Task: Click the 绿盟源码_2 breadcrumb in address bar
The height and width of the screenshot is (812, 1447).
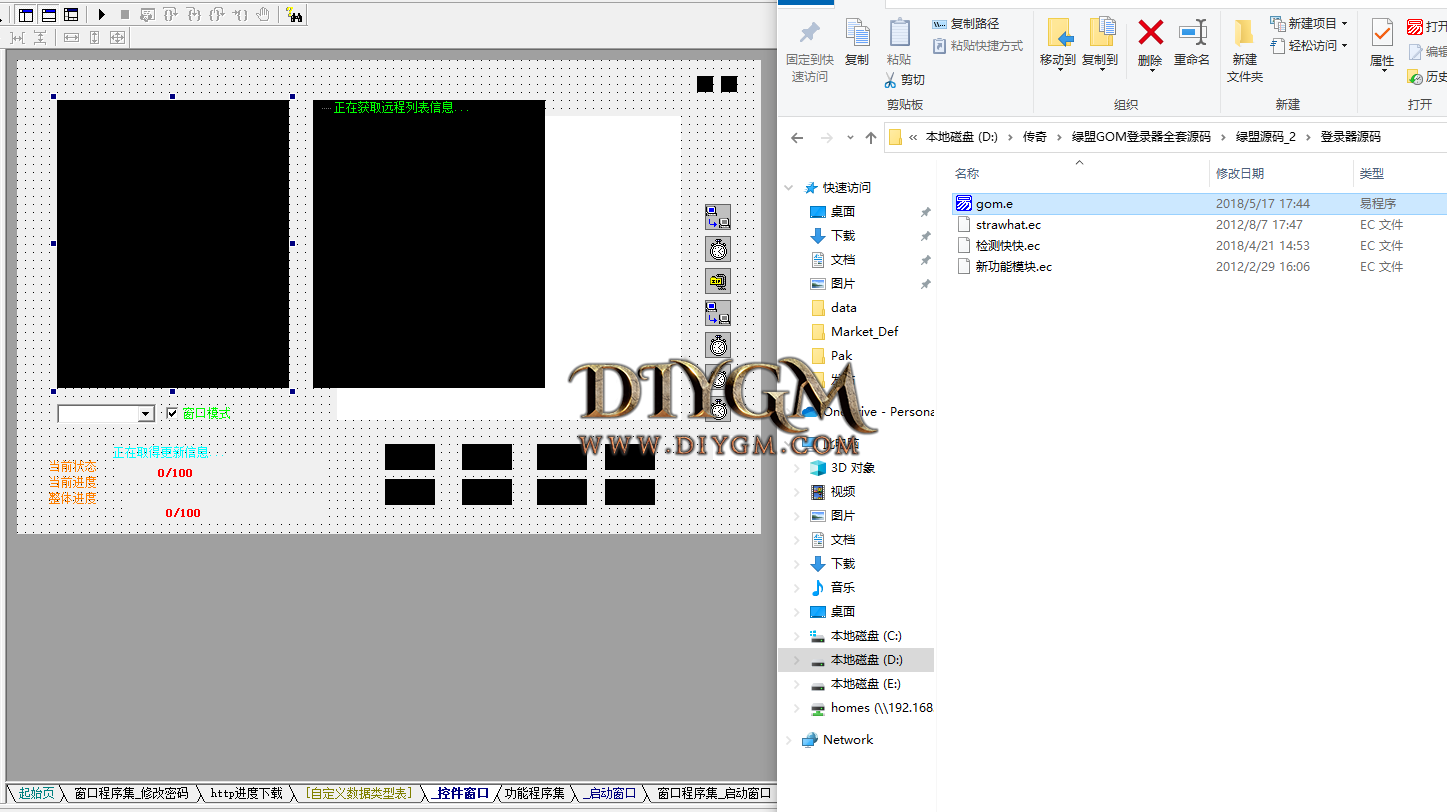Action: point(1265,137)
